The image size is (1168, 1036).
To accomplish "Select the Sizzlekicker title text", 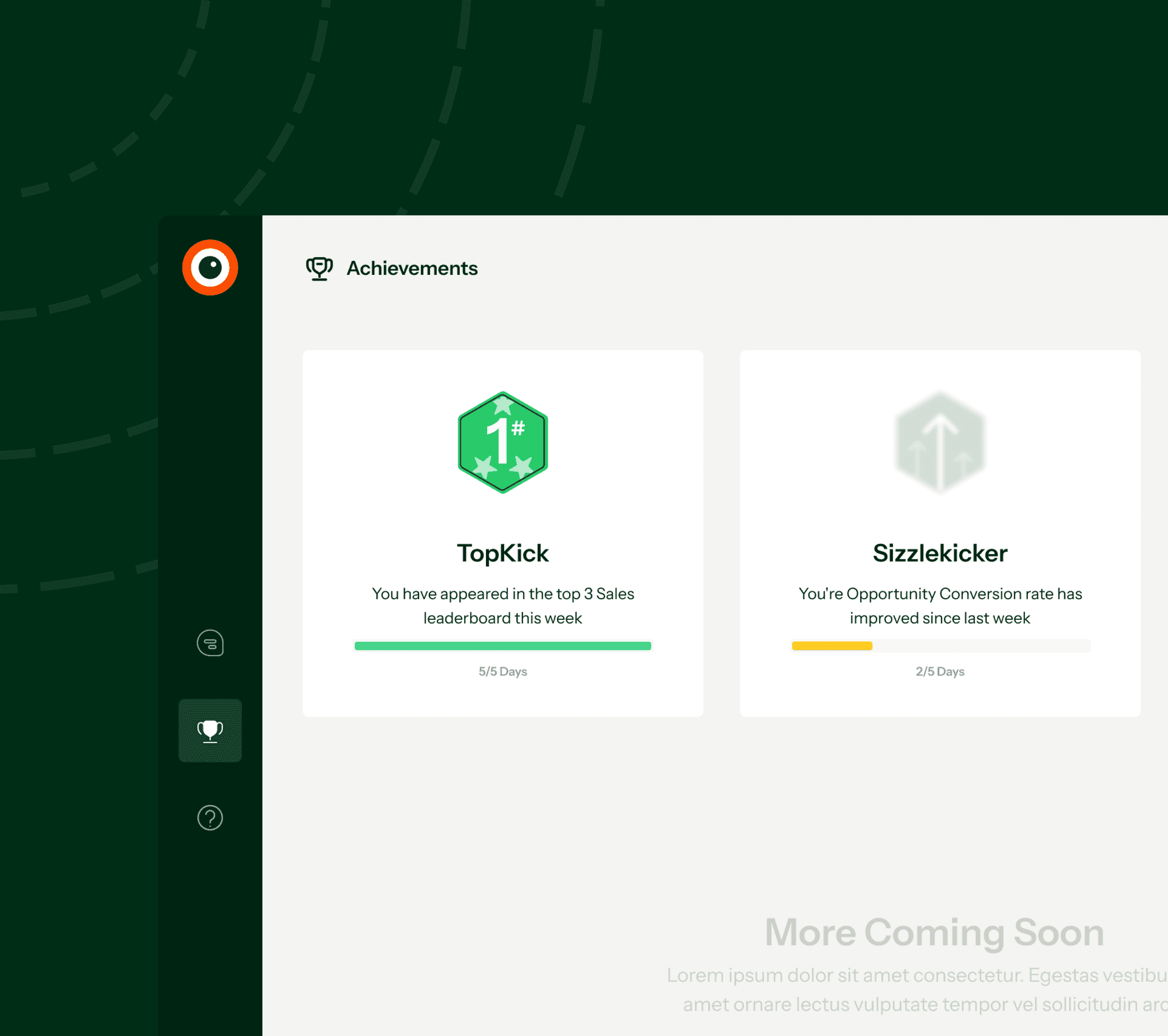I will click(x=940, y=552).
